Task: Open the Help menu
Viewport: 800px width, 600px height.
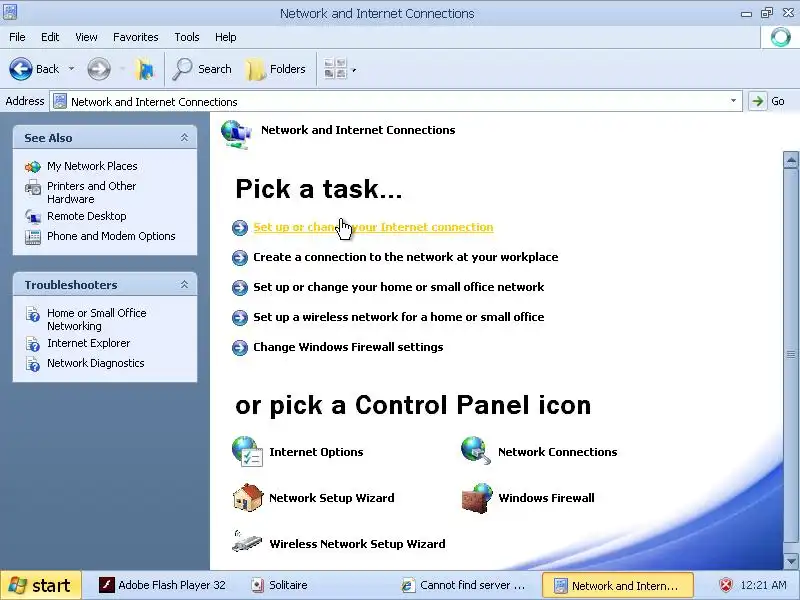Action: (x=226, y=37)
